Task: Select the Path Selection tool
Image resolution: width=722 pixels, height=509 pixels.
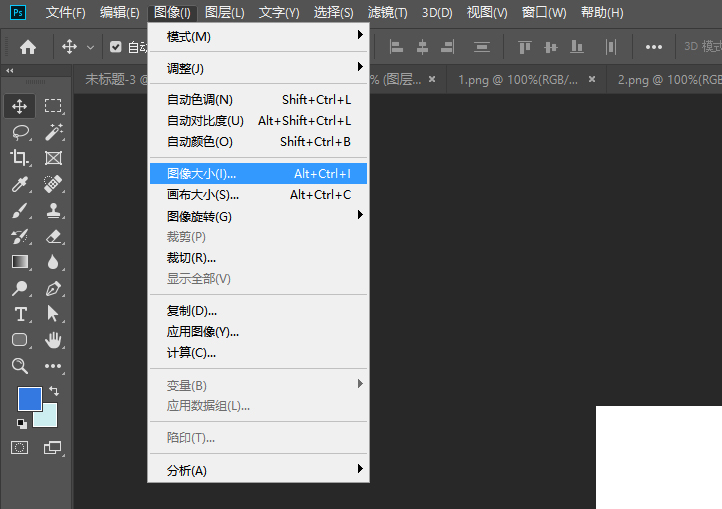Action: pos(53,314)
